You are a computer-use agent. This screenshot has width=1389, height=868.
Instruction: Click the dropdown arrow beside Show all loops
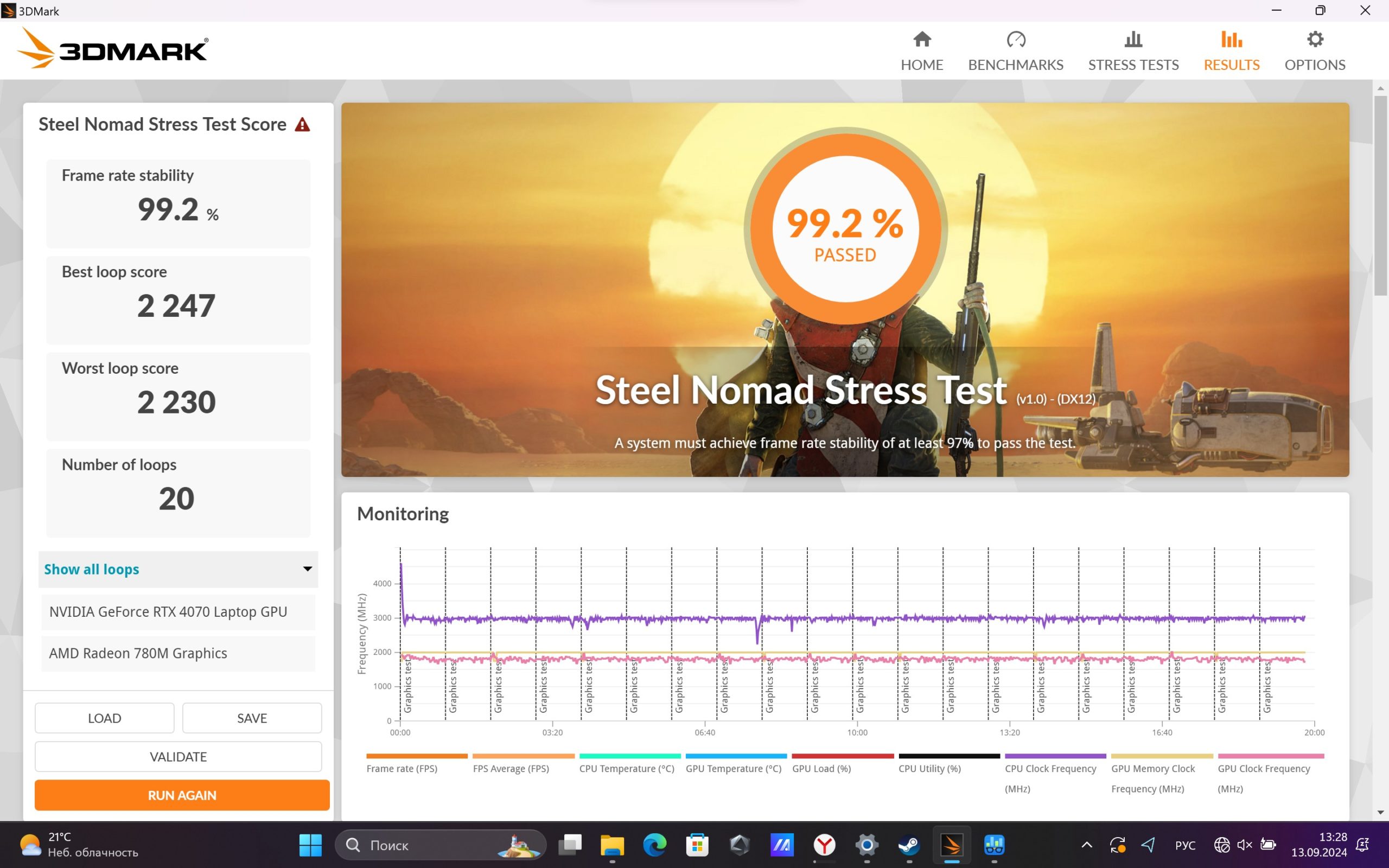308,569
